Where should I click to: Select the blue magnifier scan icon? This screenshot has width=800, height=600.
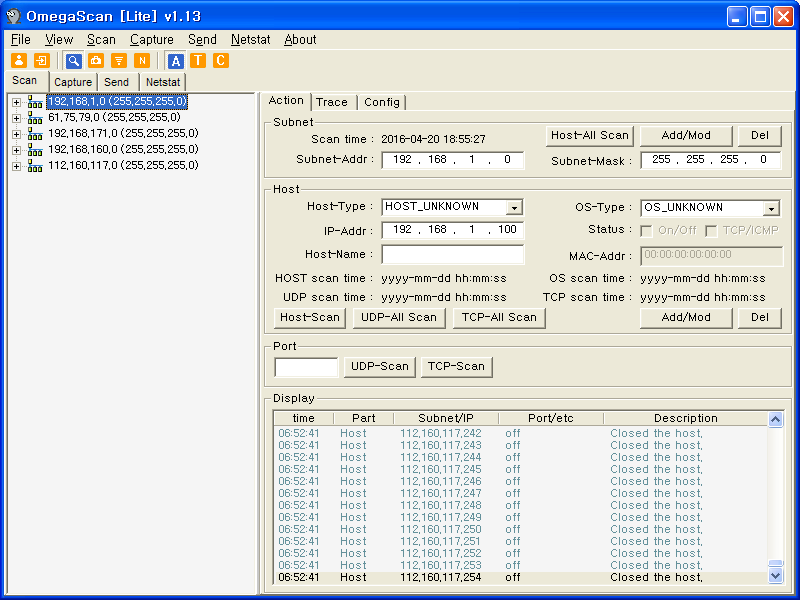[x=73, y=61]
